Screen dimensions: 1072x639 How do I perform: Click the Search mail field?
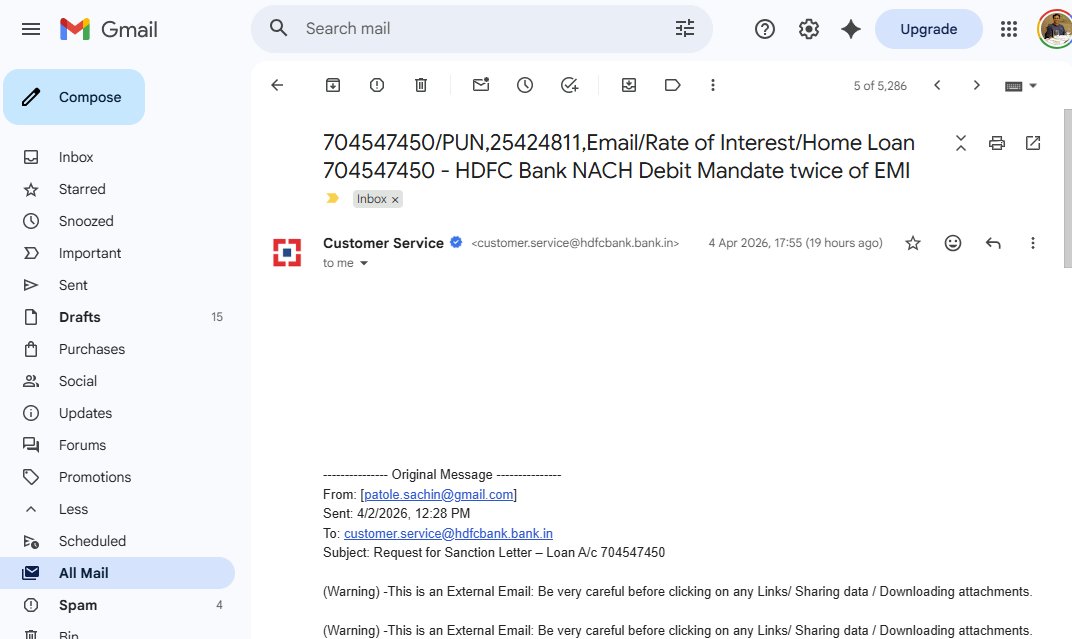pos(482,29)
